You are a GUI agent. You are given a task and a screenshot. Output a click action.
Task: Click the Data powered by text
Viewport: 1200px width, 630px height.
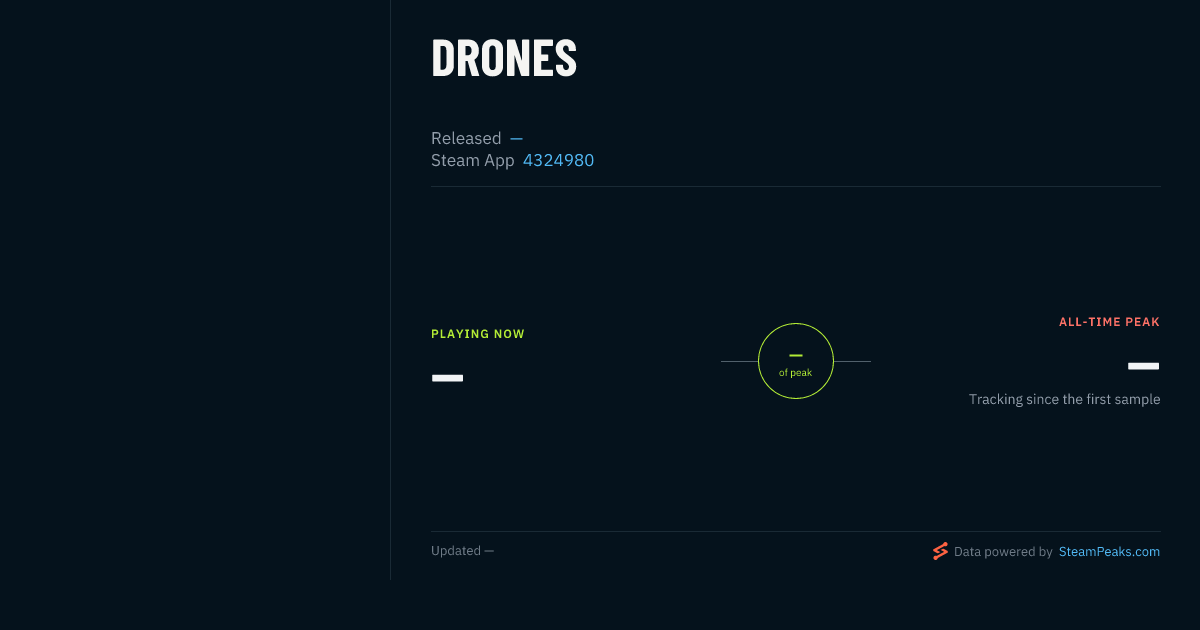[x=1003, y=551]
